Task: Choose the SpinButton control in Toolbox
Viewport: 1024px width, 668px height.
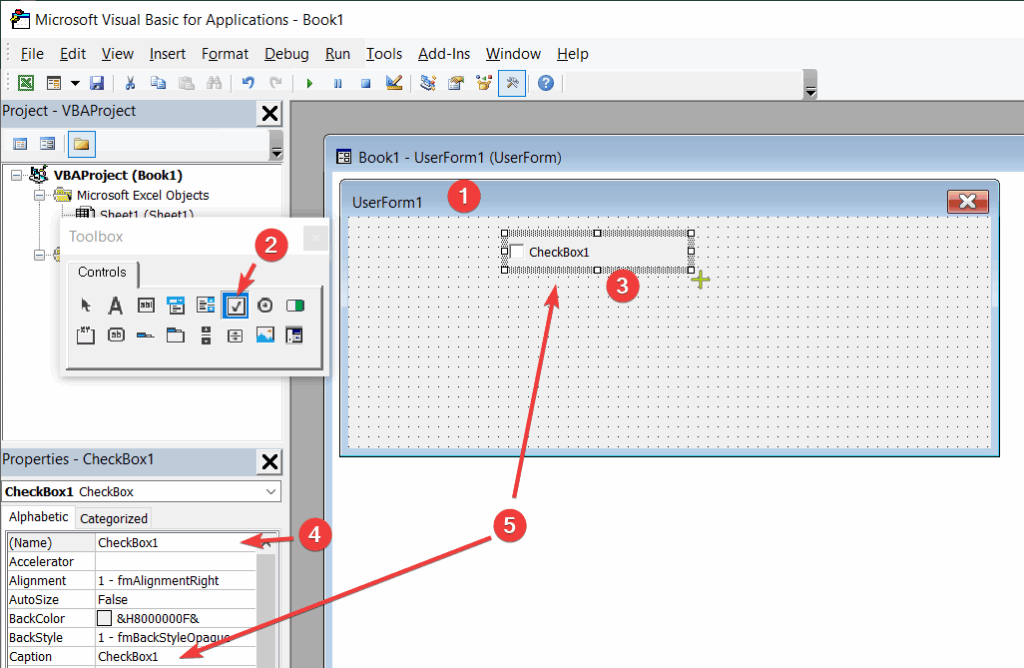Action: 235,335
